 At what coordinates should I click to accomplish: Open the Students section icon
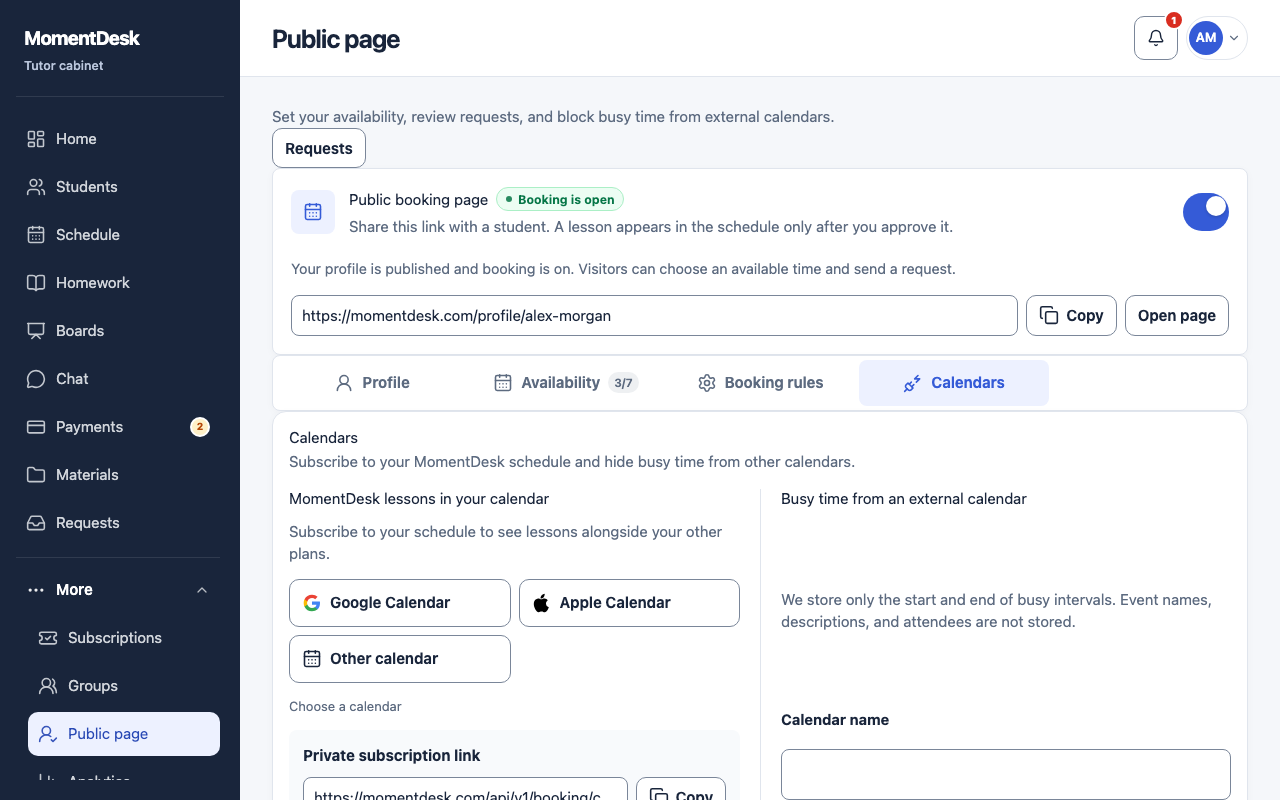(36, 187)
